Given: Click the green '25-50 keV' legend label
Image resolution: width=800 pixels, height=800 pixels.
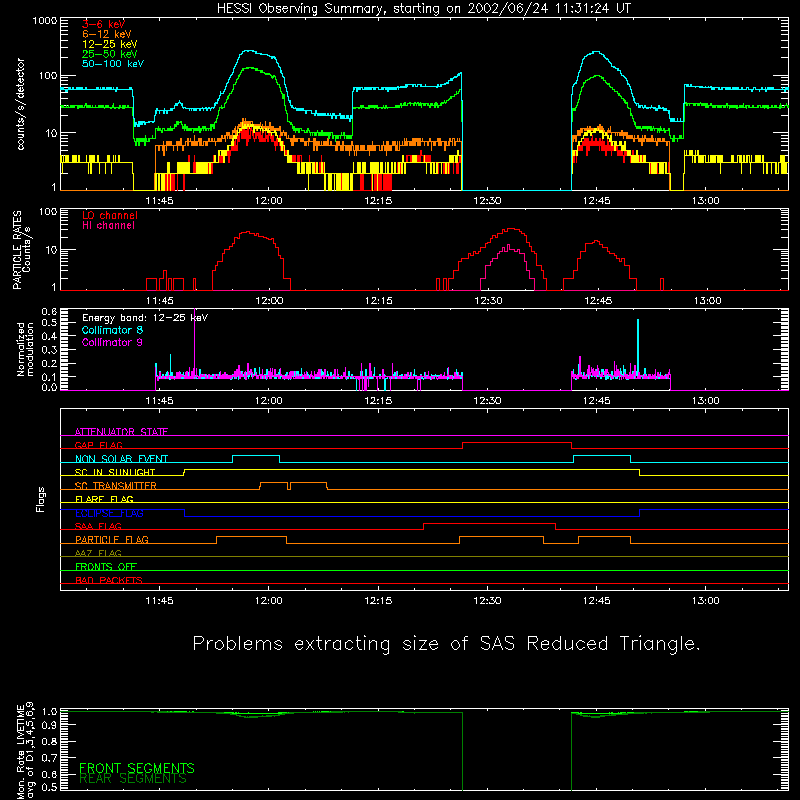Looking at the screenshot, I should pyautogui.click(x=110, y=54).
